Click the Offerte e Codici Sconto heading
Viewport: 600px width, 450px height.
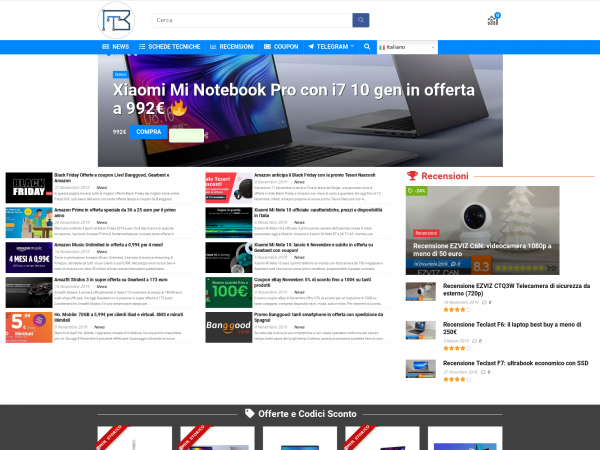click(307, 414)
